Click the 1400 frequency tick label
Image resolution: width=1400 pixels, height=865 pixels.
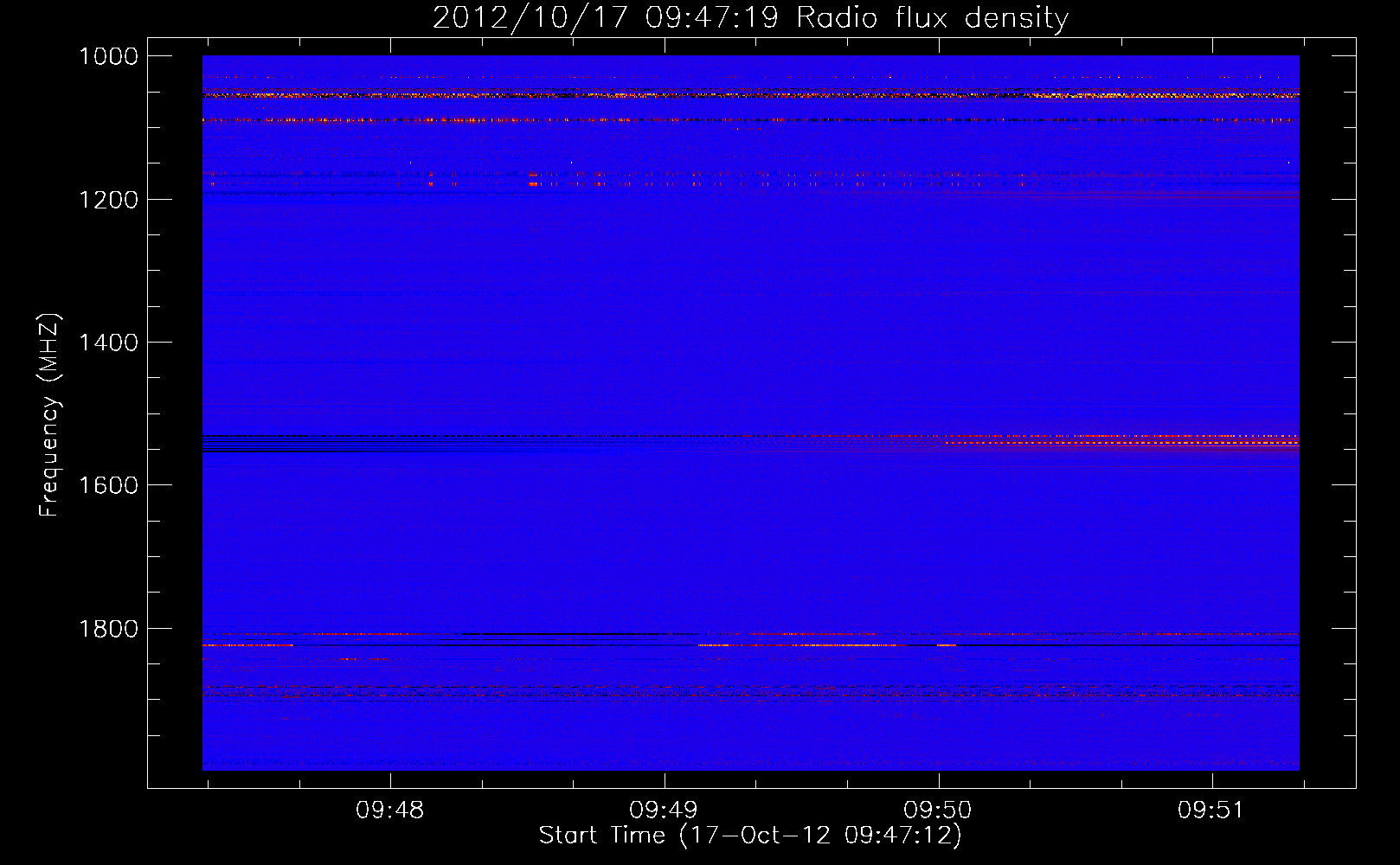108,343
